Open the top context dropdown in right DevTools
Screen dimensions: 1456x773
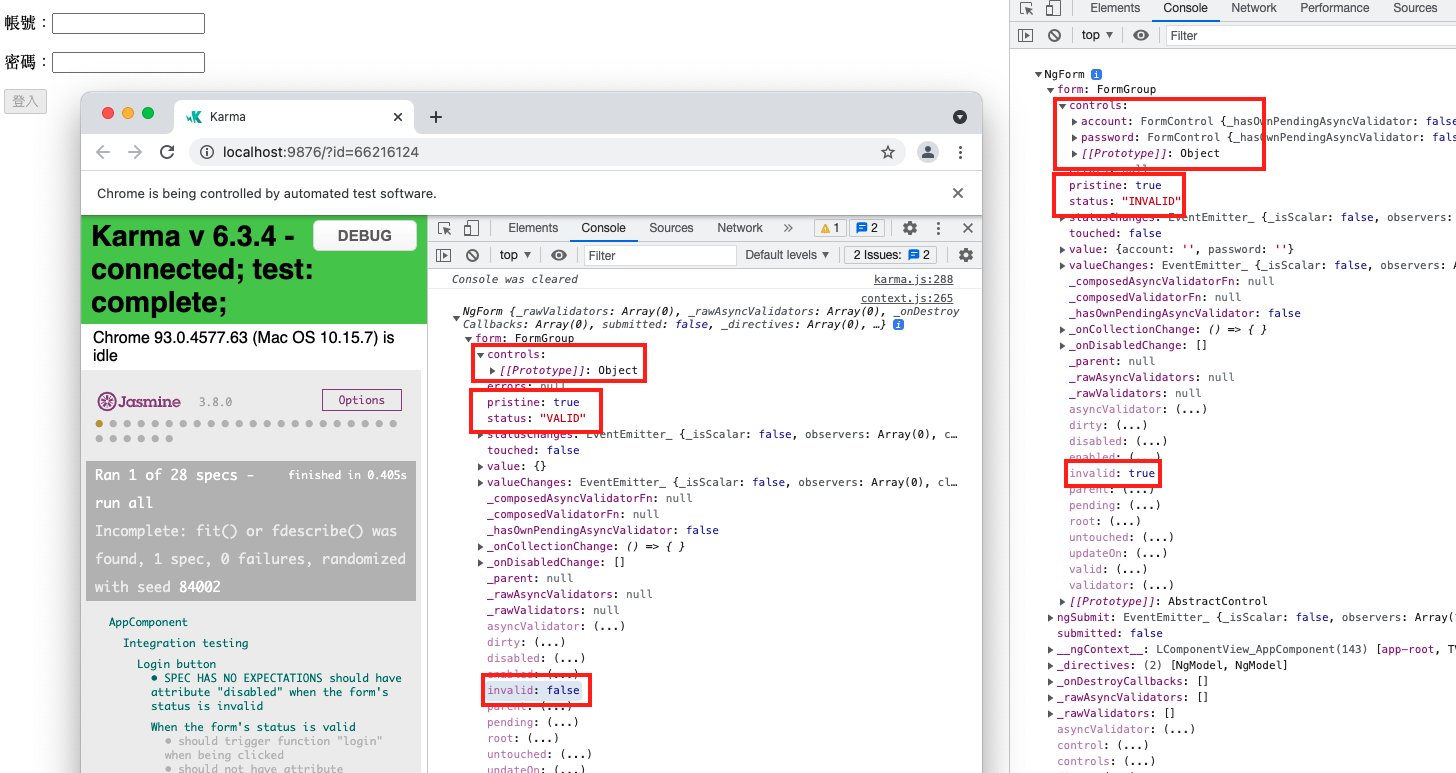coord(1097,35)
